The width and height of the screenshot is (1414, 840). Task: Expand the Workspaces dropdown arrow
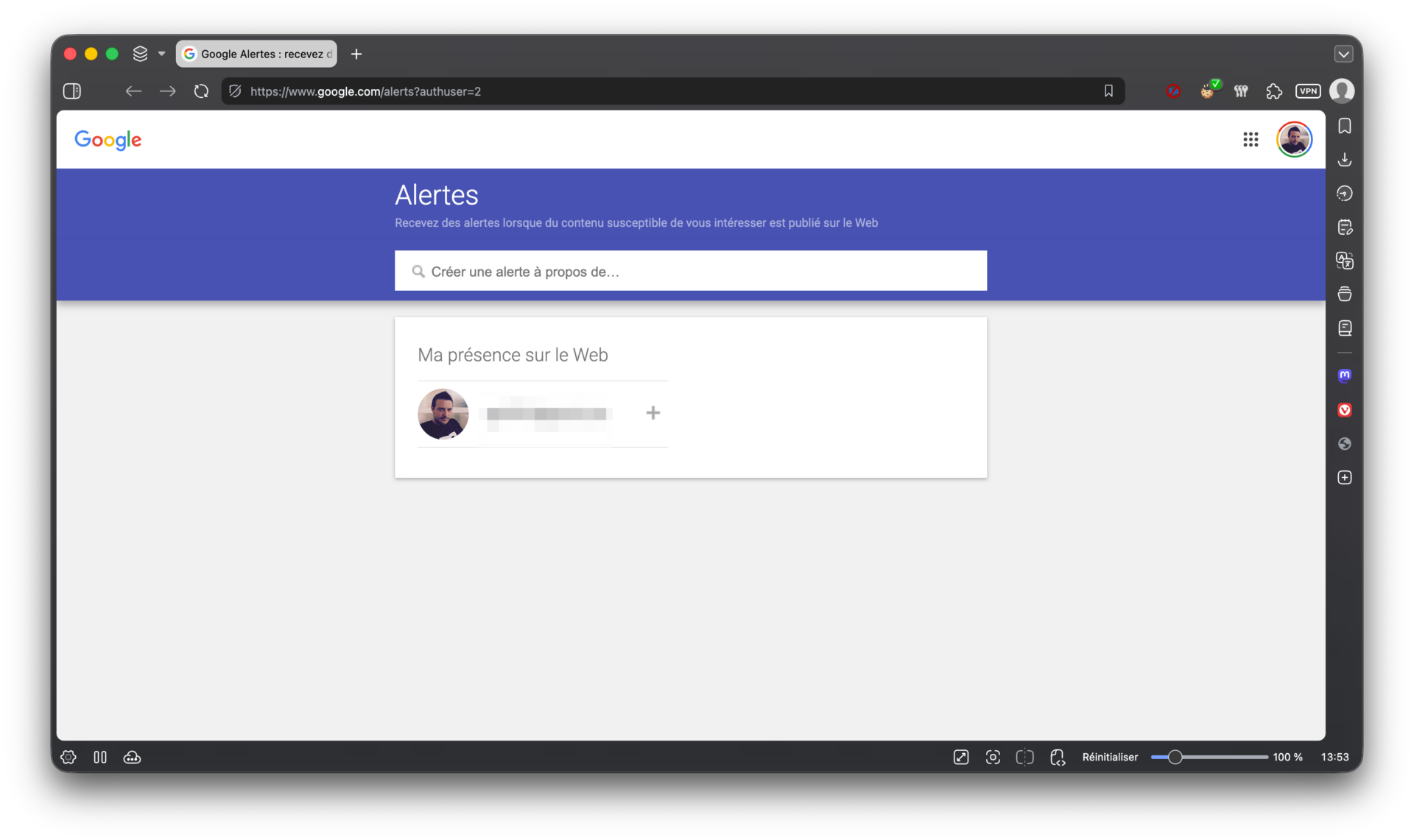coord(161,54)
